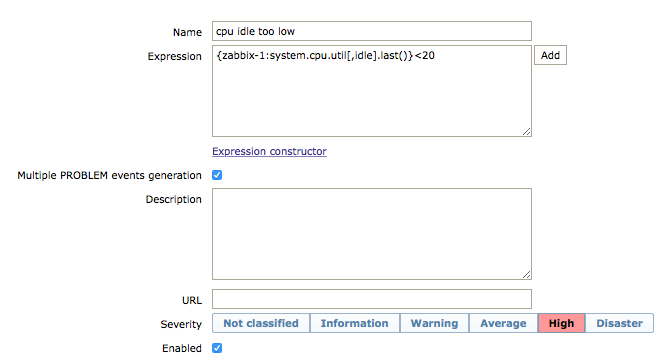The width and height of the screenshot is (664, 364).
Task: Select Information severity
Action: pyautogui.click(x=354, y=323)
